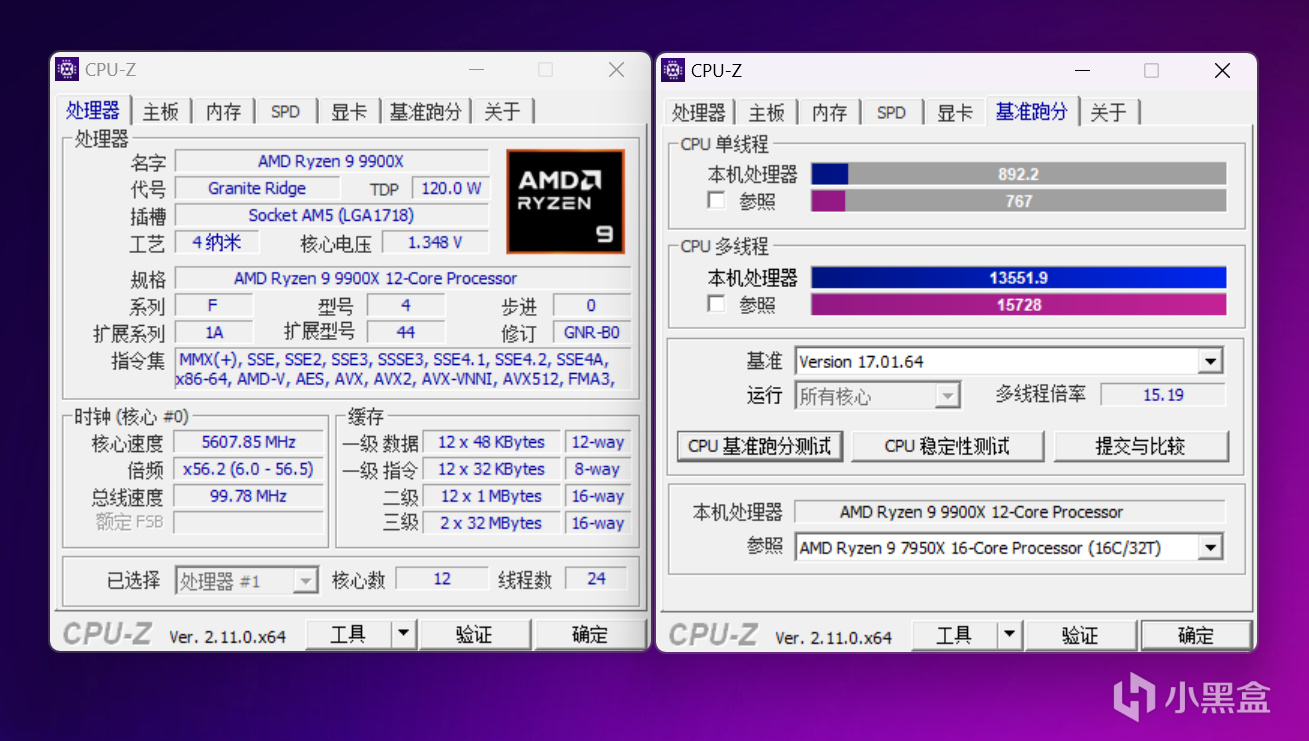
Task: Open the 运行 所有核心 dropdown
Action: [947, 396]
